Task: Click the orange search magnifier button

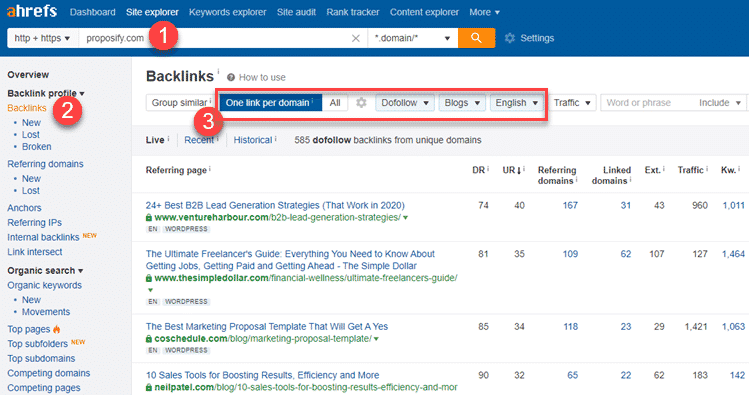Action: (x=476, y=38)
